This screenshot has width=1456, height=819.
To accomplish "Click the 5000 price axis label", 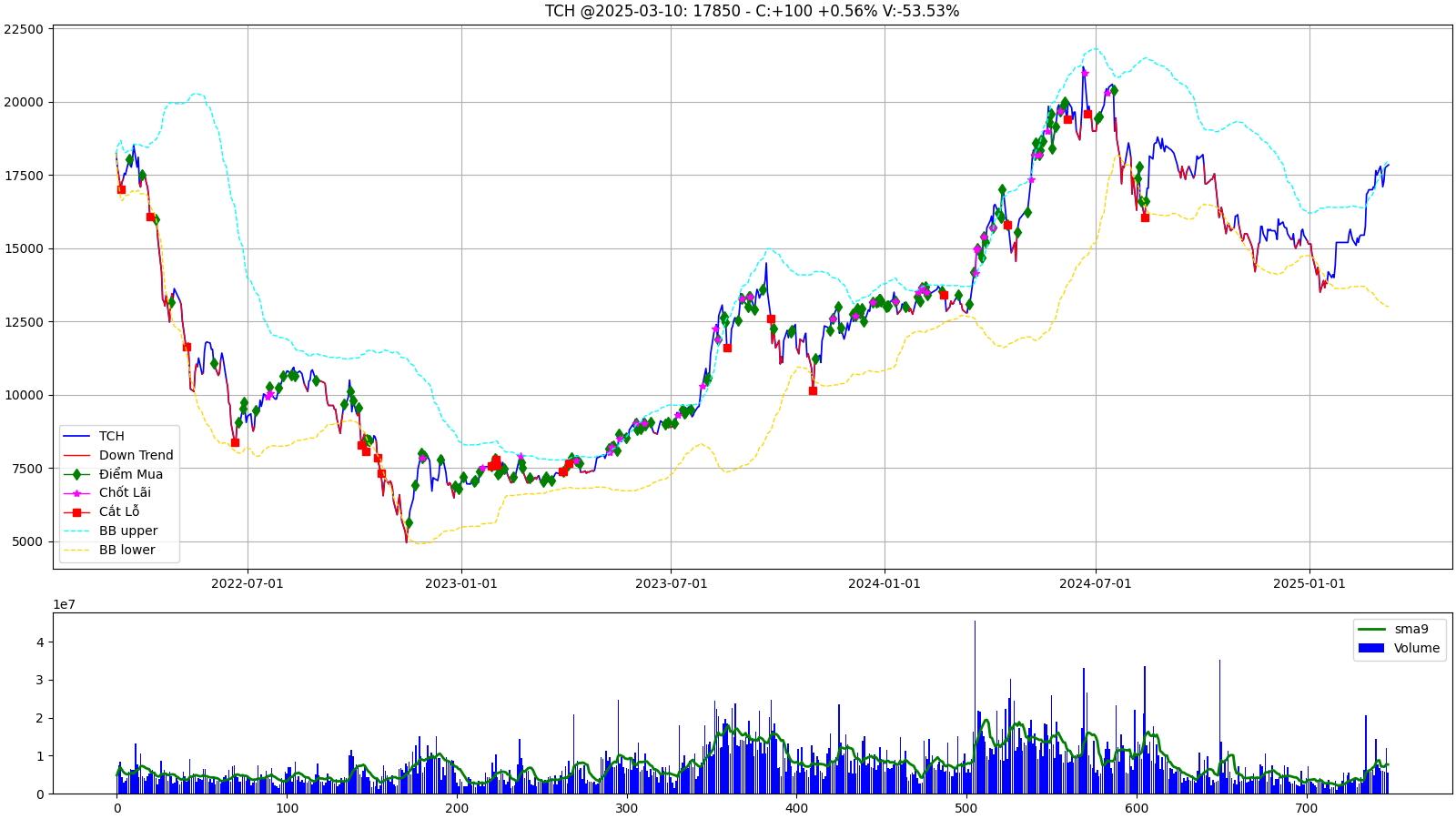I will pyautogui.click(x=27, y=541).
